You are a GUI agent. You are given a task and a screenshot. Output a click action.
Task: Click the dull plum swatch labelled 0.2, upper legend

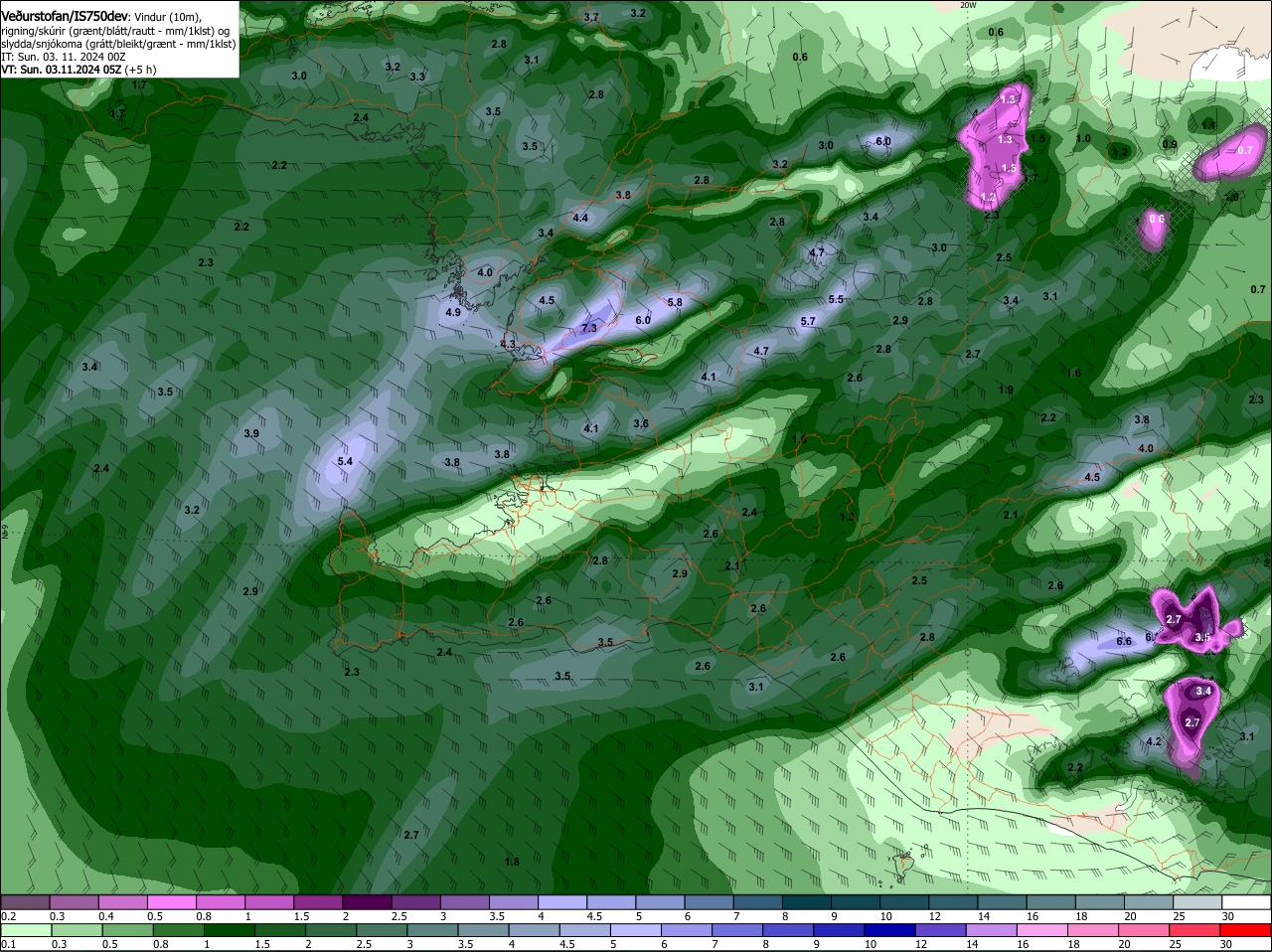point(25,902)
